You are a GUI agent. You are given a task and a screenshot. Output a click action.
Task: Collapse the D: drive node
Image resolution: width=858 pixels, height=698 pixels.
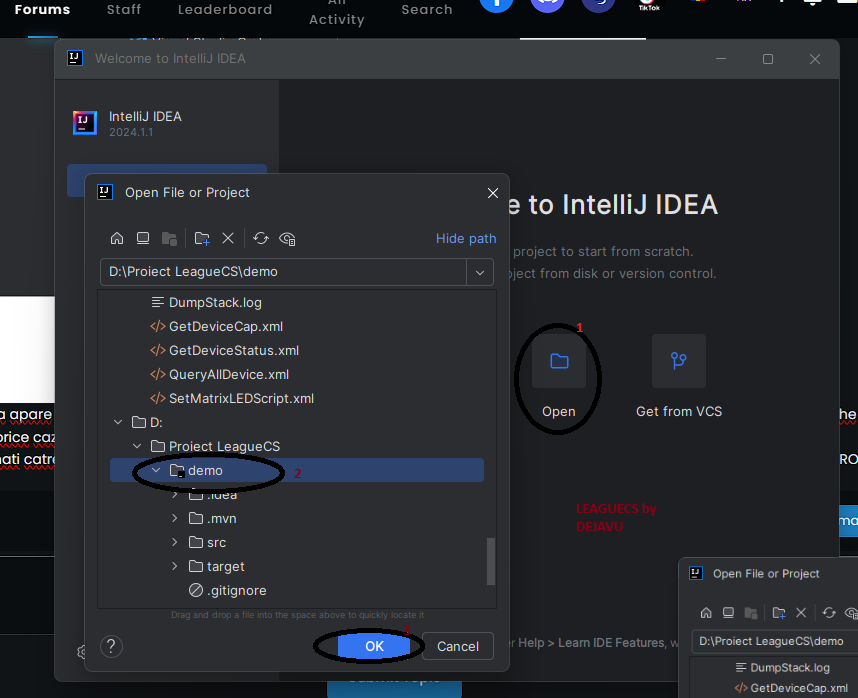(118, 422)
